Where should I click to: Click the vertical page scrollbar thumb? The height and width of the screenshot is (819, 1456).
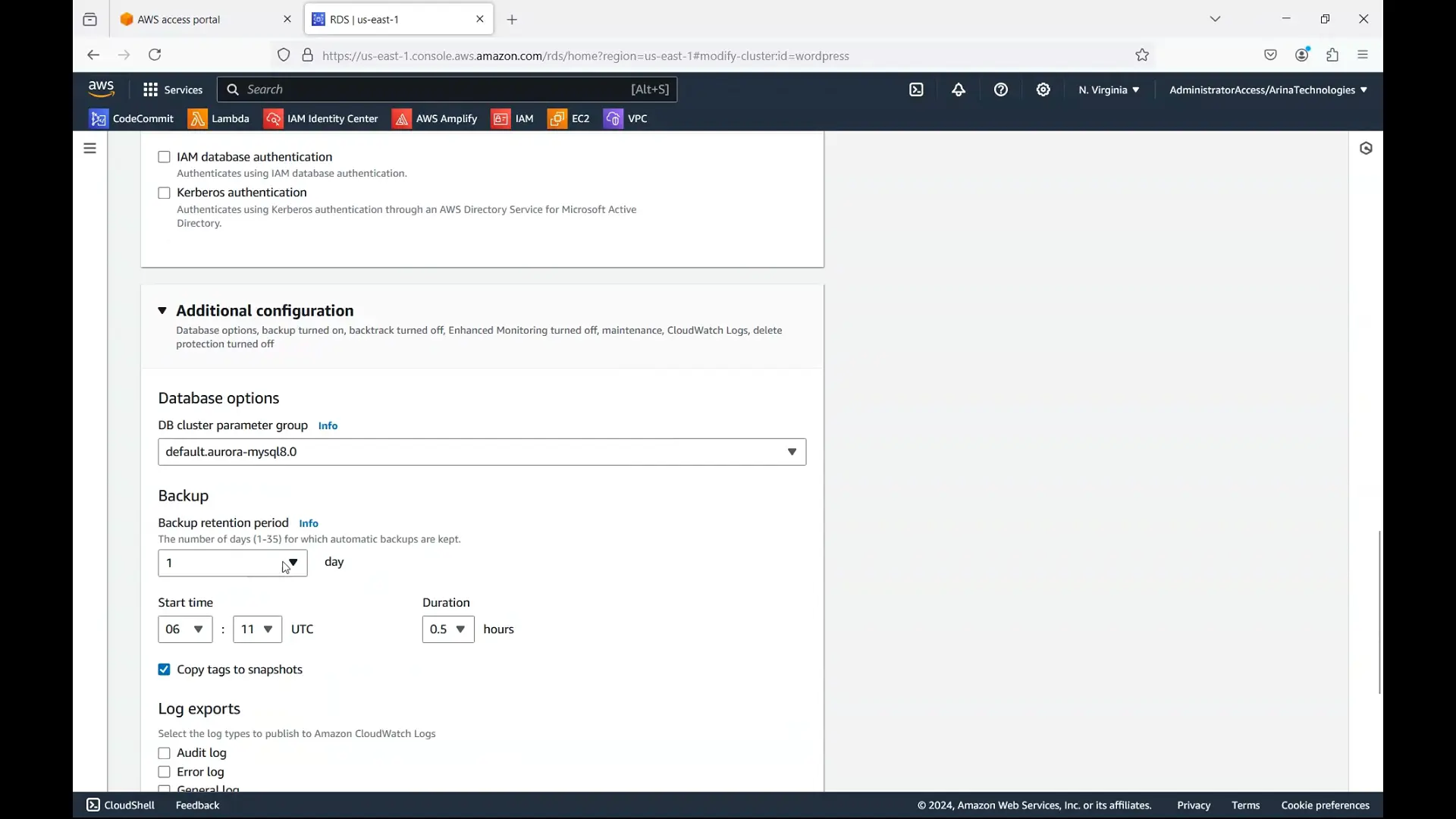tap(1379, 613)
